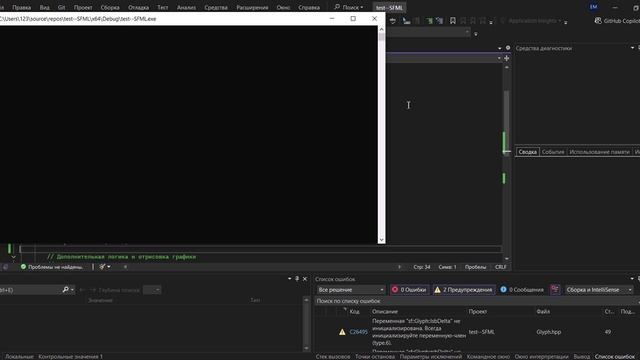Sort by the Описание column header

384,311
